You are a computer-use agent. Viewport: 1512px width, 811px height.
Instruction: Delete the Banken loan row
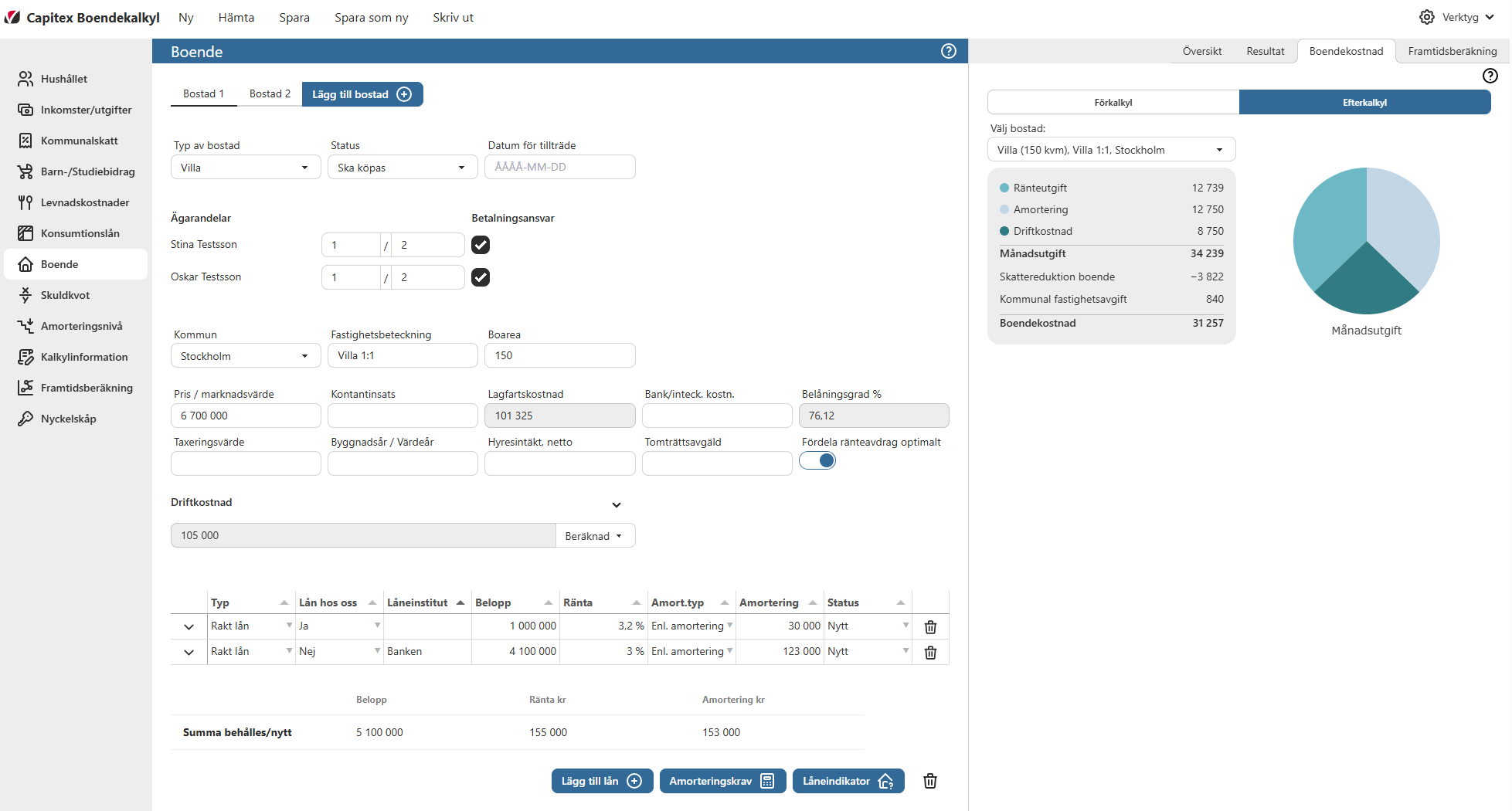[x=930, y=653]
